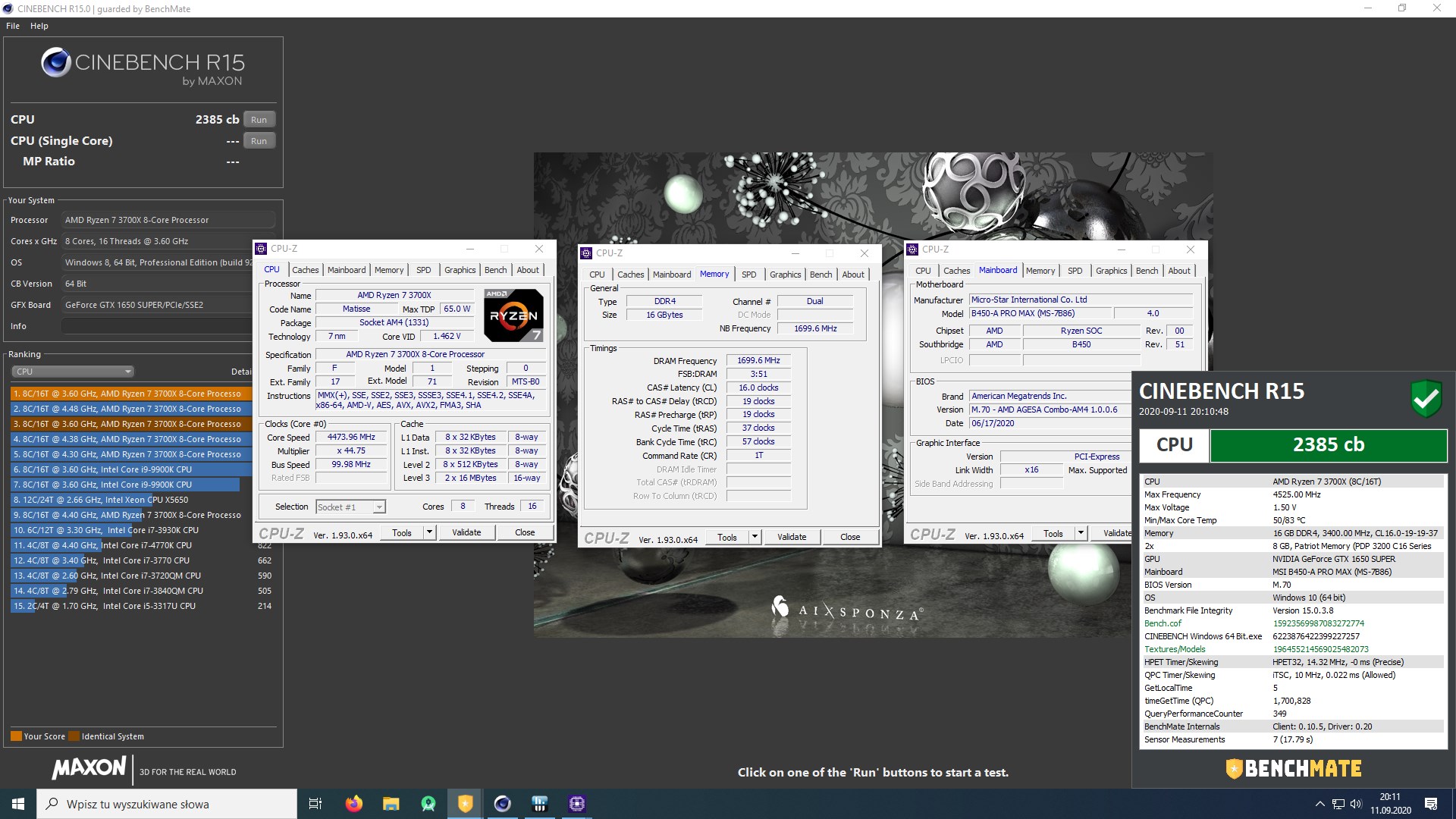Click the BenchMate logo shield
The image size is (1456, 819).
pyautogui.click(x=1235, y=769)
